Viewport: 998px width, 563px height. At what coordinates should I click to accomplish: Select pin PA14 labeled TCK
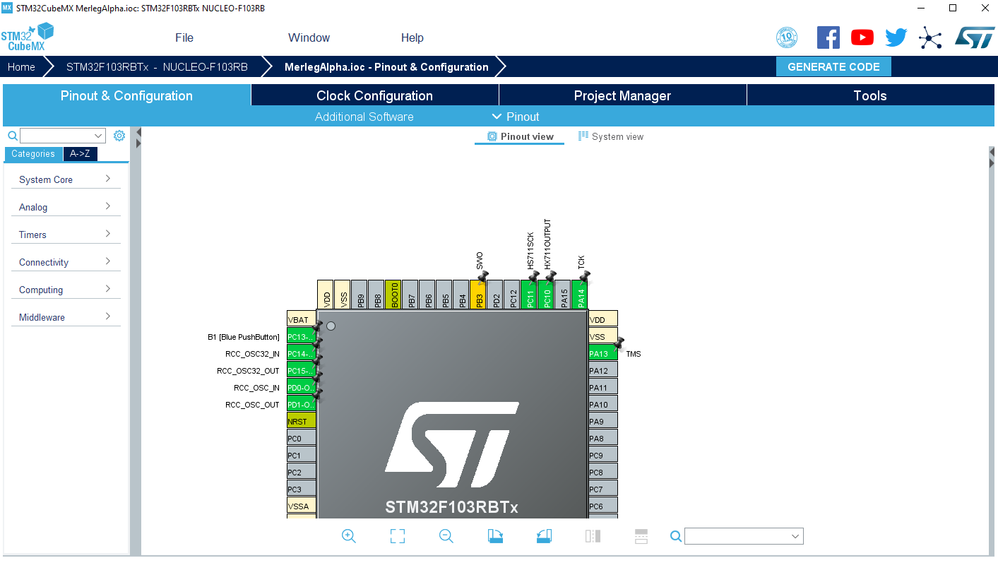(580, 295)
